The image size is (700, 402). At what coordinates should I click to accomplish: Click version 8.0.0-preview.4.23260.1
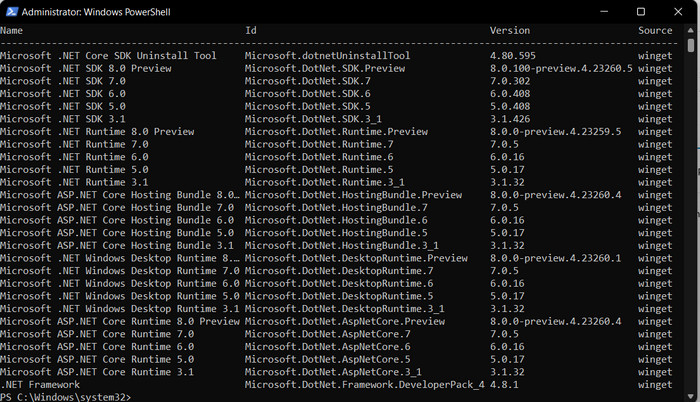point(555,258)
